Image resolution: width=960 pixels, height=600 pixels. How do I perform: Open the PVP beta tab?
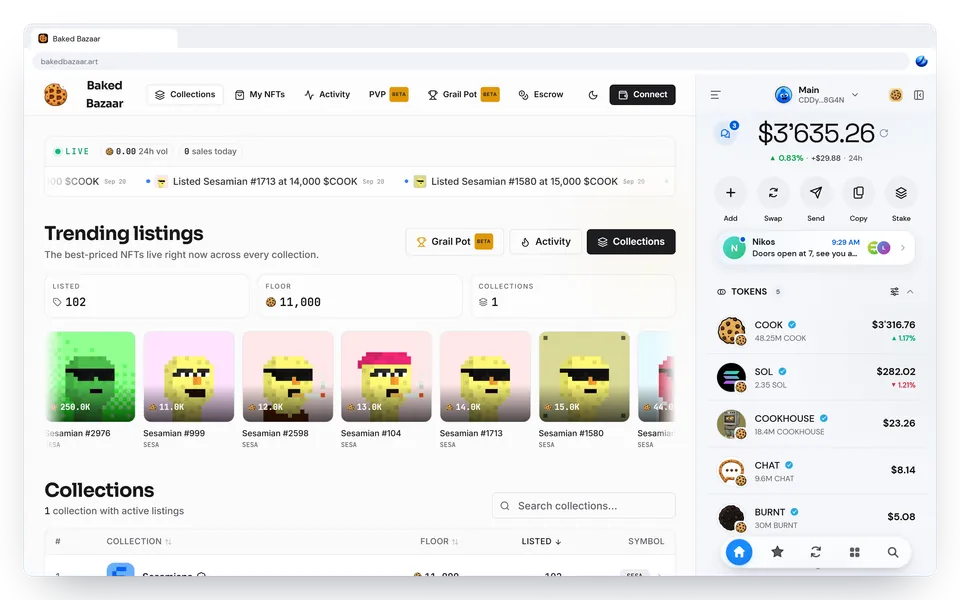pos(388,95)
